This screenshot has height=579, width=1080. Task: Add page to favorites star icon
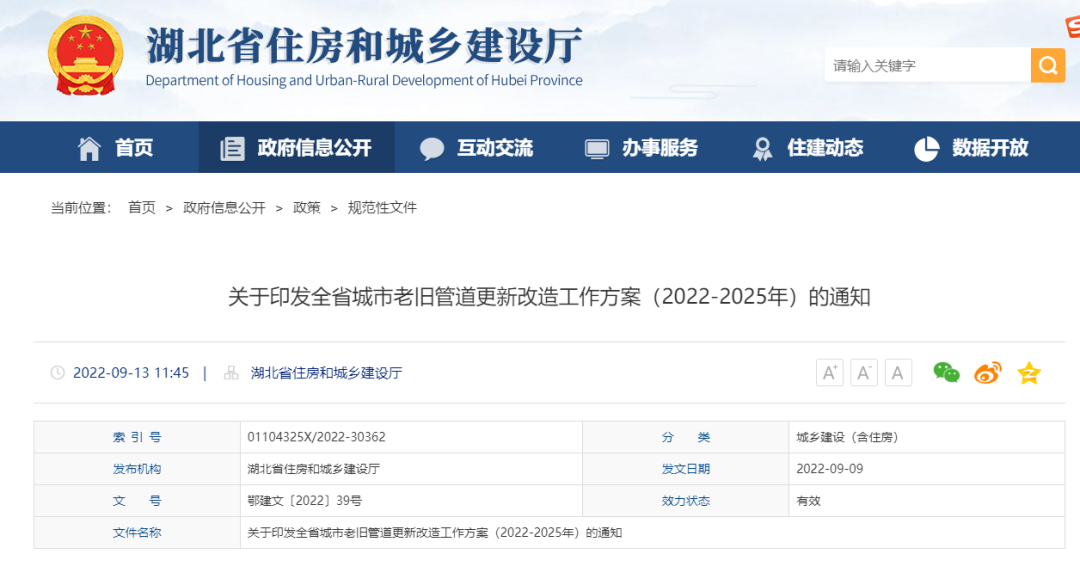pos(1029,373)
